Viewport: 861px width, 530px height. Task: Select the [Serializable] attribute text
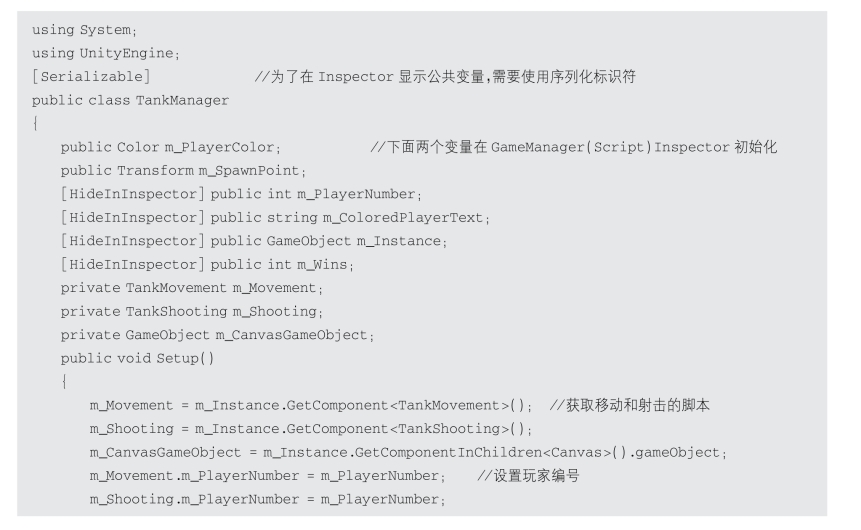click(x=91, y=76)
